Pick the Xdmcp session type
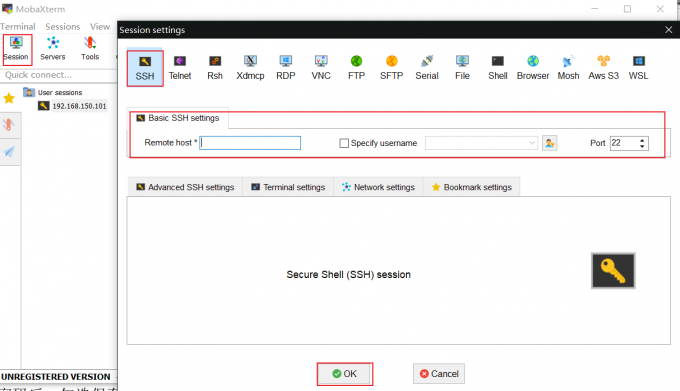This screenshot has width=680, height=391. (x=250, y=68)
